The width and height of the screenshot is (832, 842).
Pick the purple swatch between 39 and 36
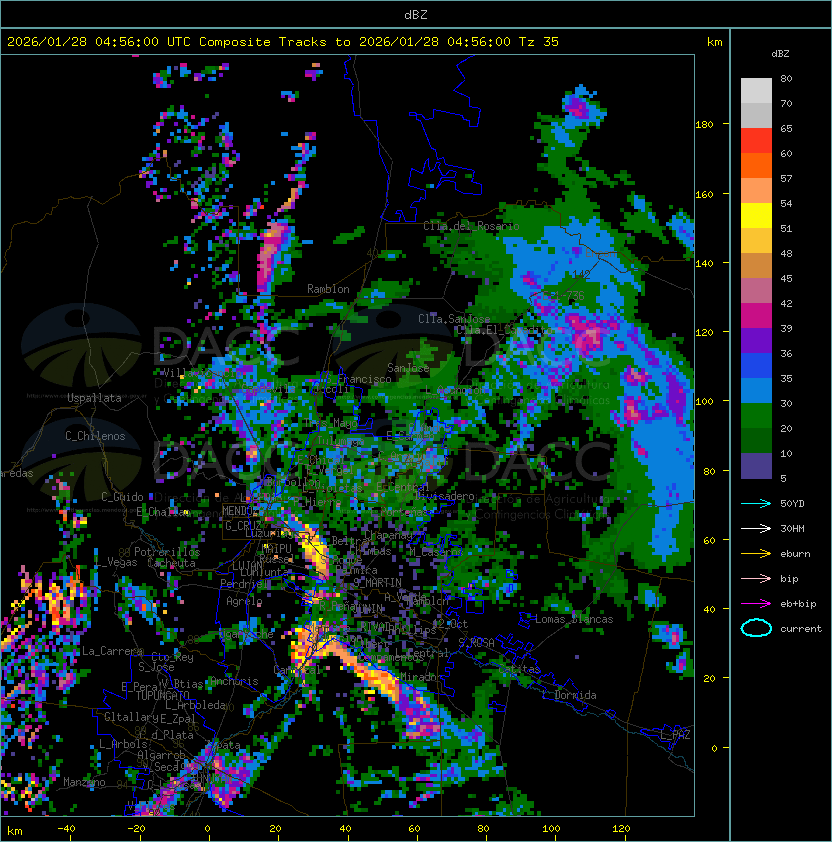tap(756, 340)
